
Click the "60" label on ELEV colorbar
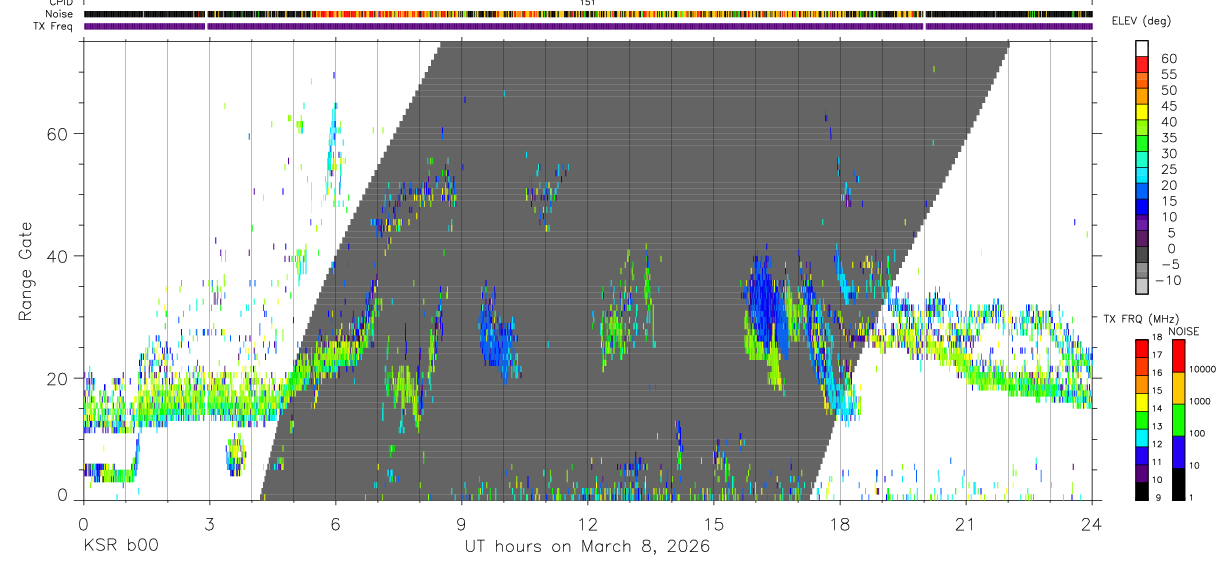point(1168,58)
